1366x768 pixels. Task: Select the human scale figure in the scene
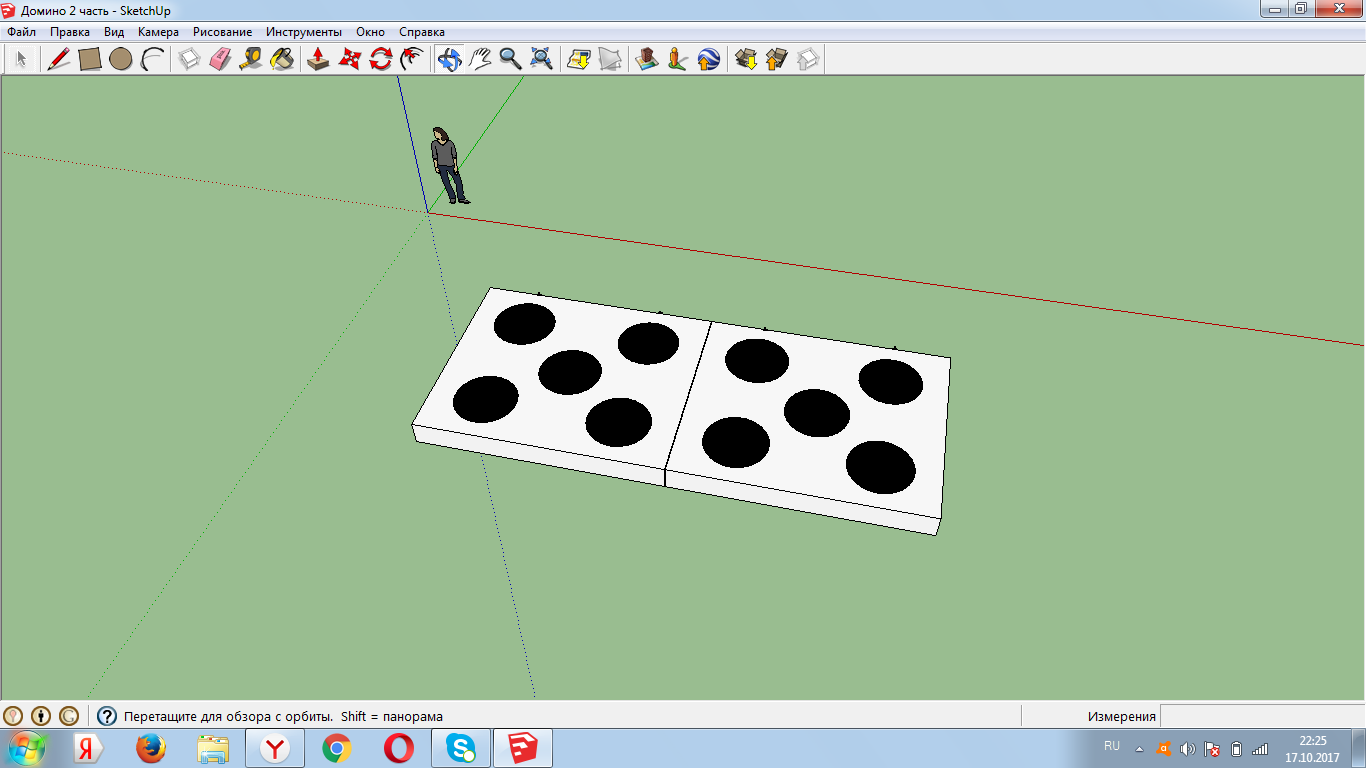tap(448, 165)
